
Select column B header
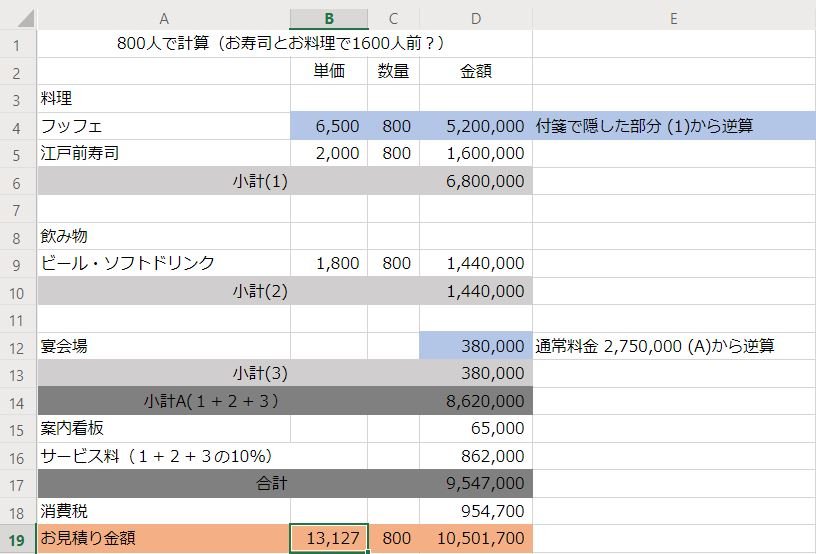(329, 19)
